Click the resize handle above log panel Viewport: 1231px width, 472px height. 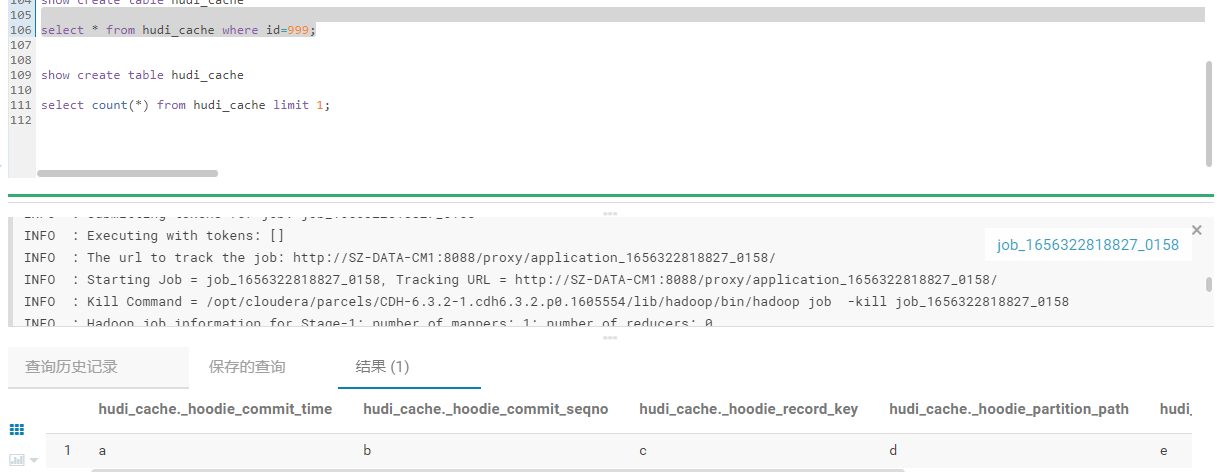610,213
